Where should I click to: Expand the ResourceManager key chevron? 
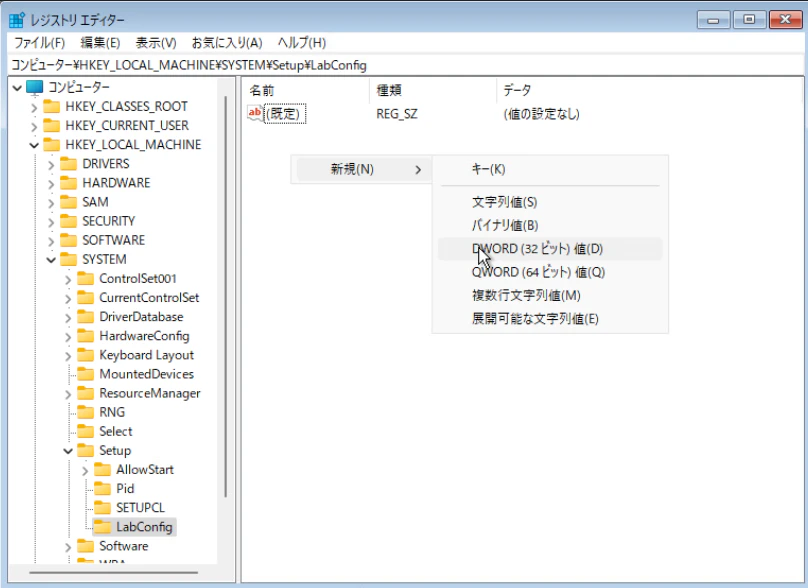coord(68,394)
